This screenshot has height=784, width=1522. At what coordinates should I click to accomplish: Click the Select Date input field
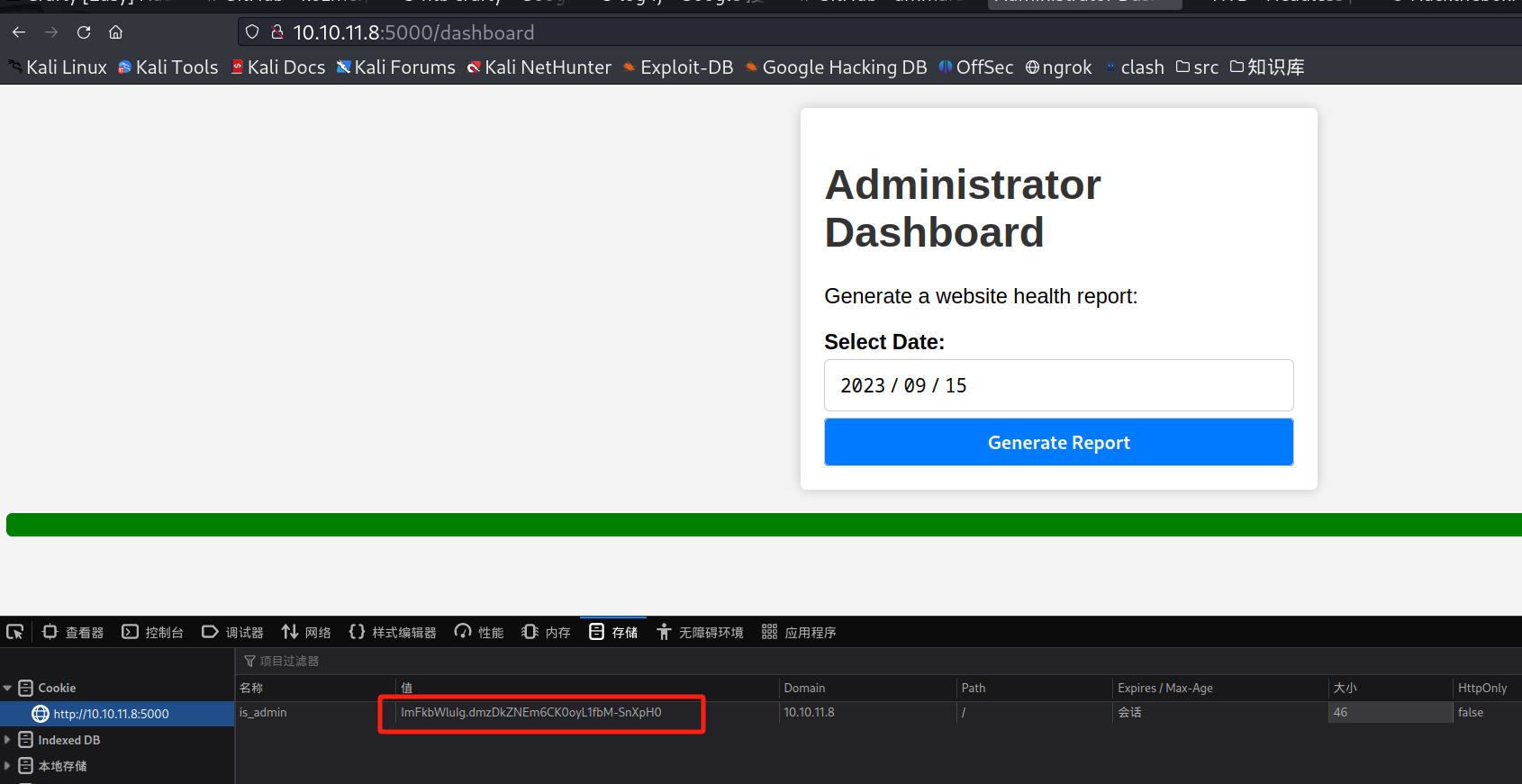pyautogui.click(x=1058, y=385)
